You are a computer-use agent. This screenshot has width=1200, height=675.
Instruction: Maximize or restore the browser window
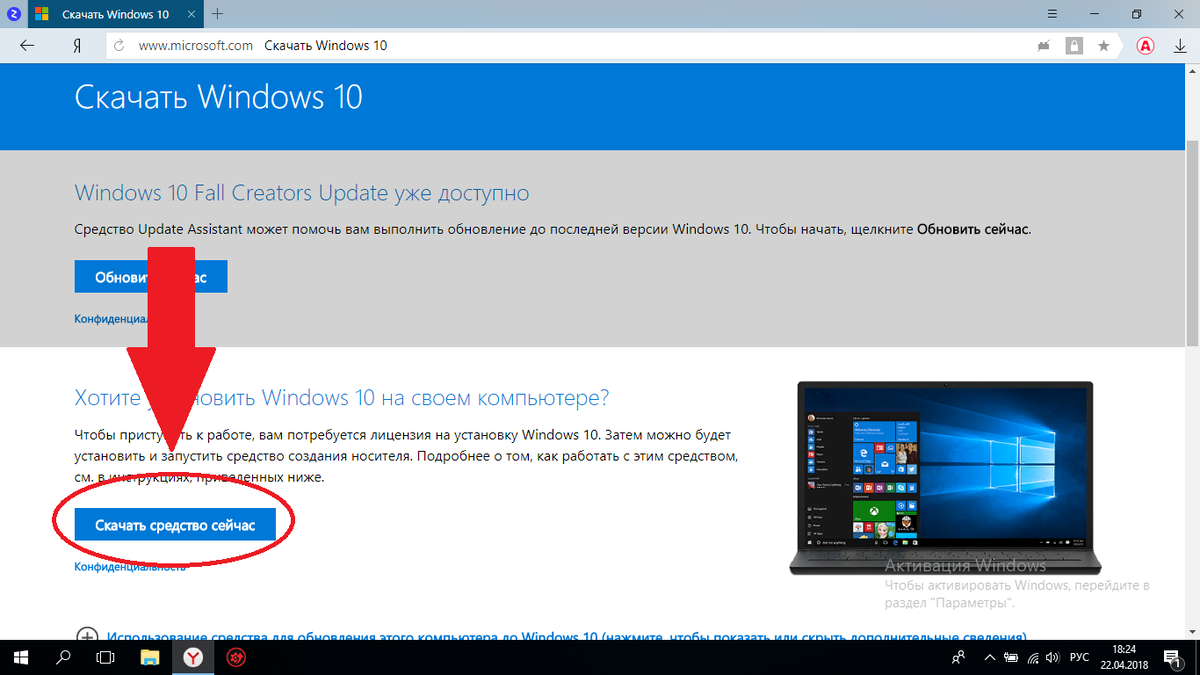pos(1137,14)
